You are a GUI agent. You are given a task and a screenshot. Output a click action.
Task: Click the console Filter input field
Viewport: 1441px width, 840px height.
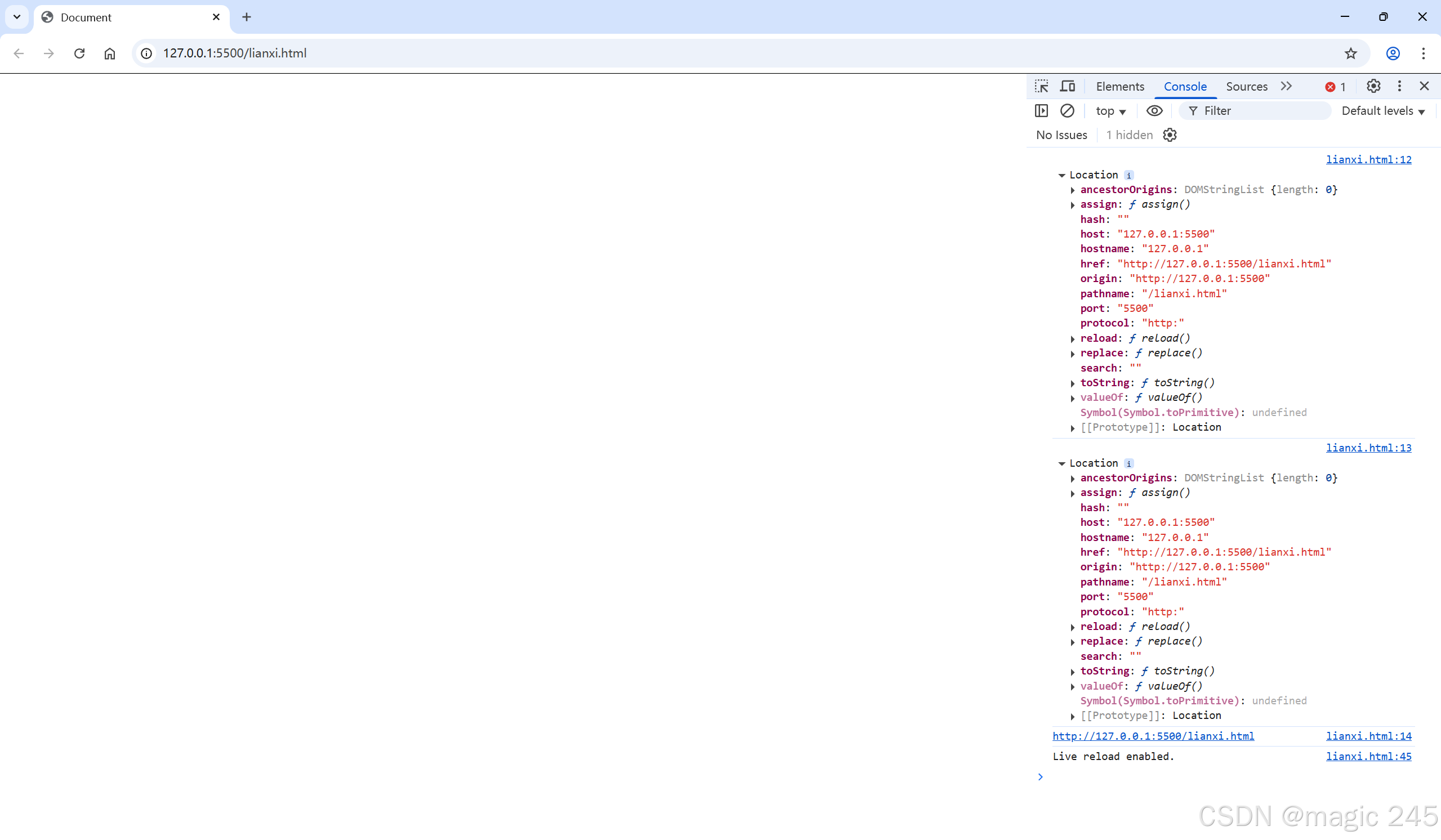[1264, 111]
